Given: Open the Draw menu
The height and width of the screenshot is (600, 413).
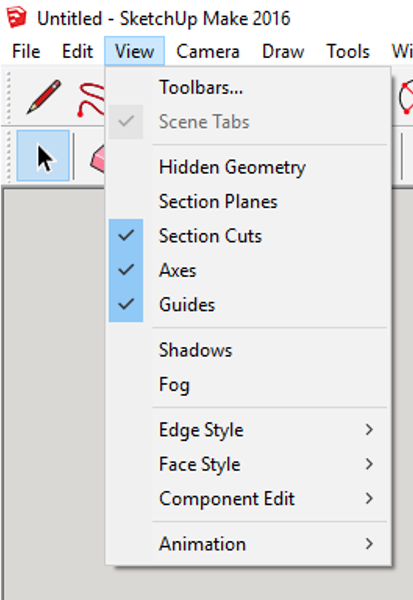Looking at the screenshot, I should point(283,51).
